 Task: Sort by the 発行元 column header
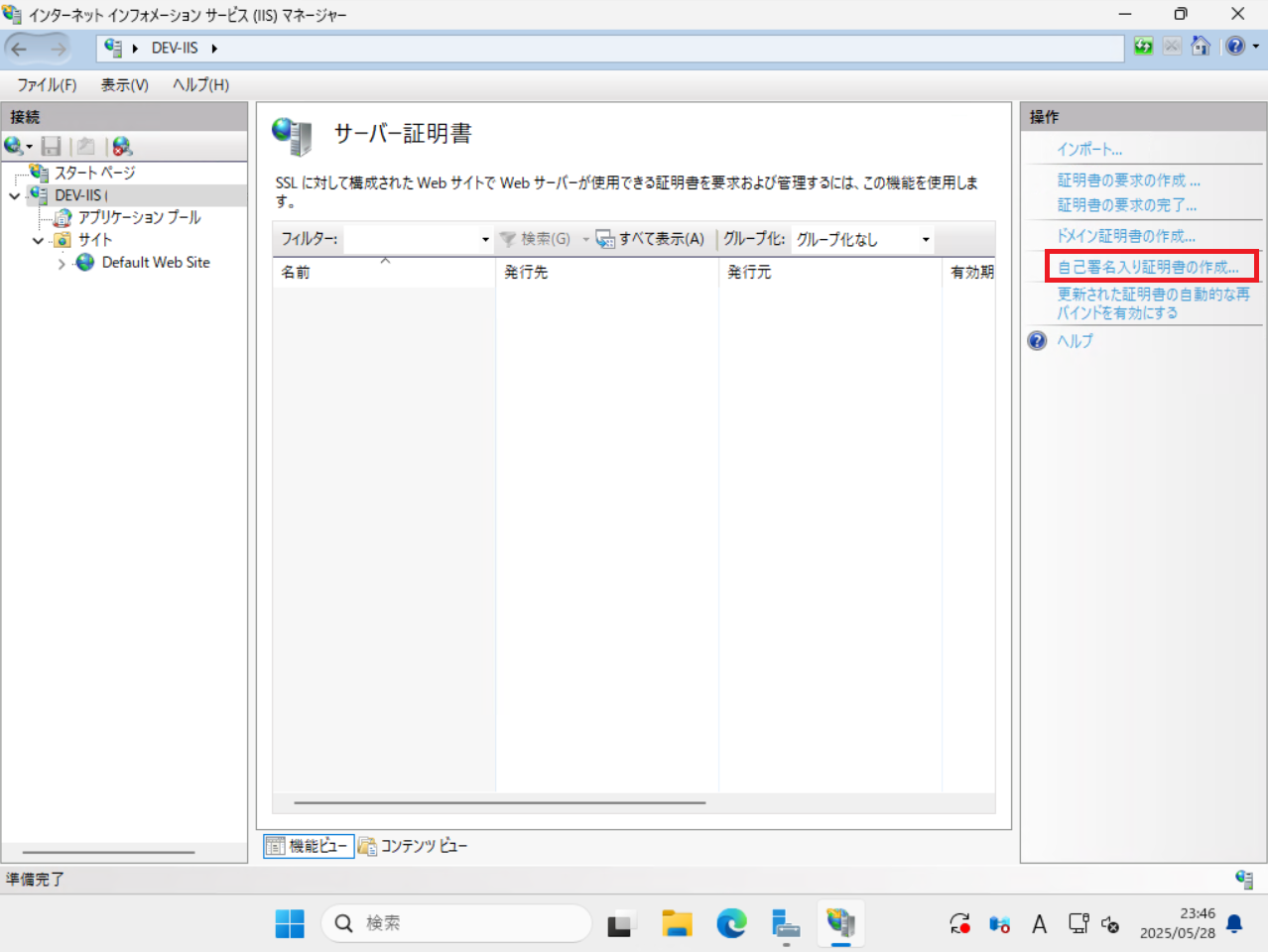[x=830, y=272]
